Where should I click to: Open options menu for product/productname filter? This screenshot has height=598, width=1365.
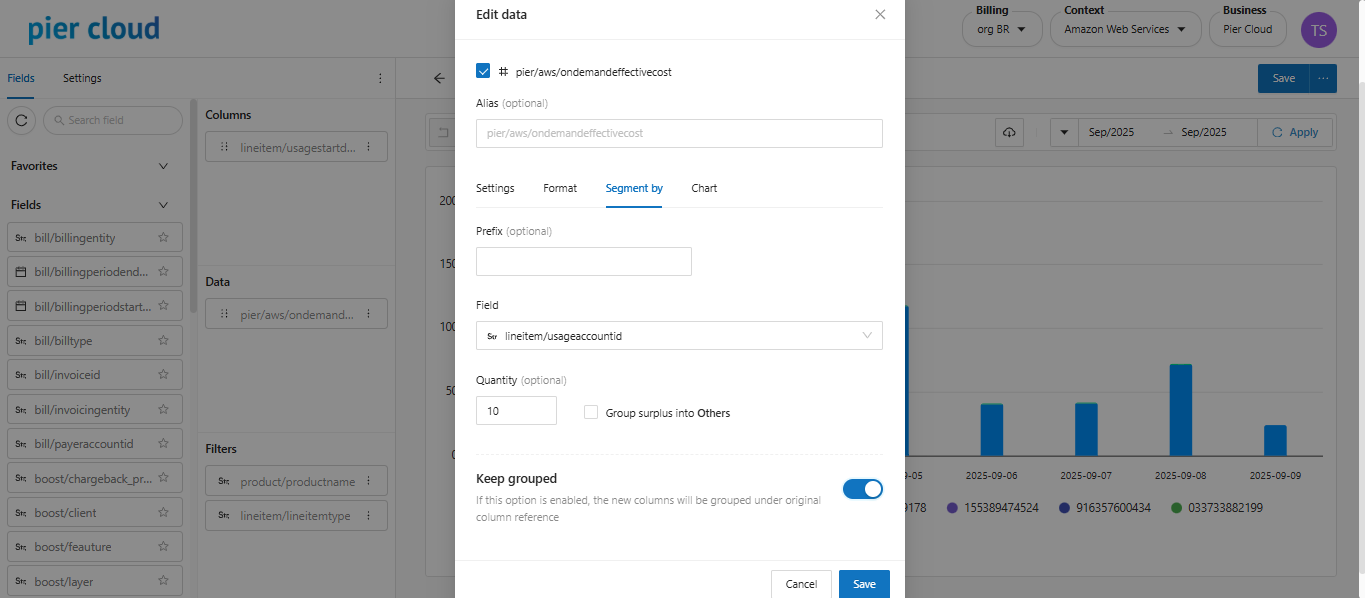click(x=368, y=481)
